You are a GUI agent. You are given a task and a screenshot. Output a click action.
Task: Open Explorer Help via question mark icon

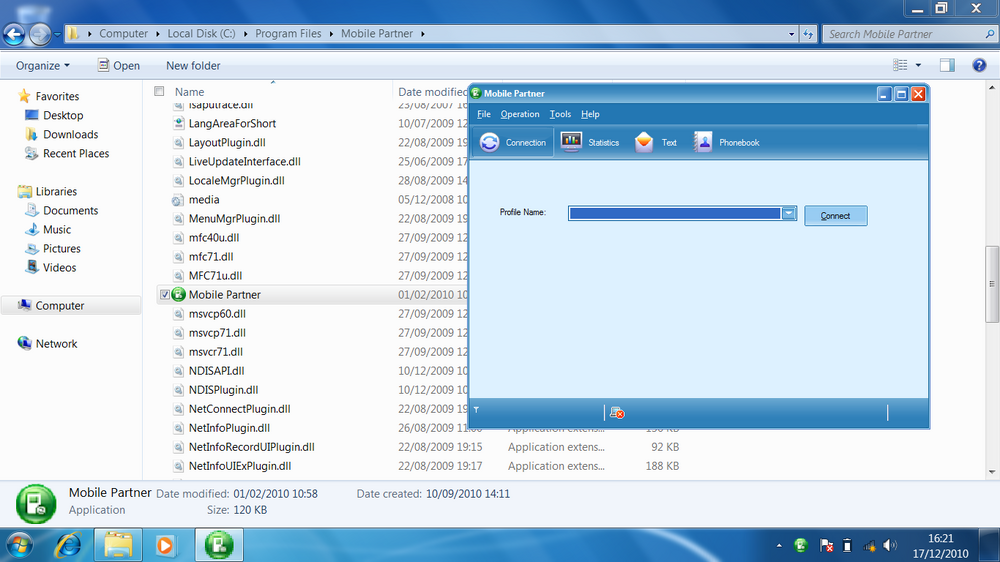979,65
